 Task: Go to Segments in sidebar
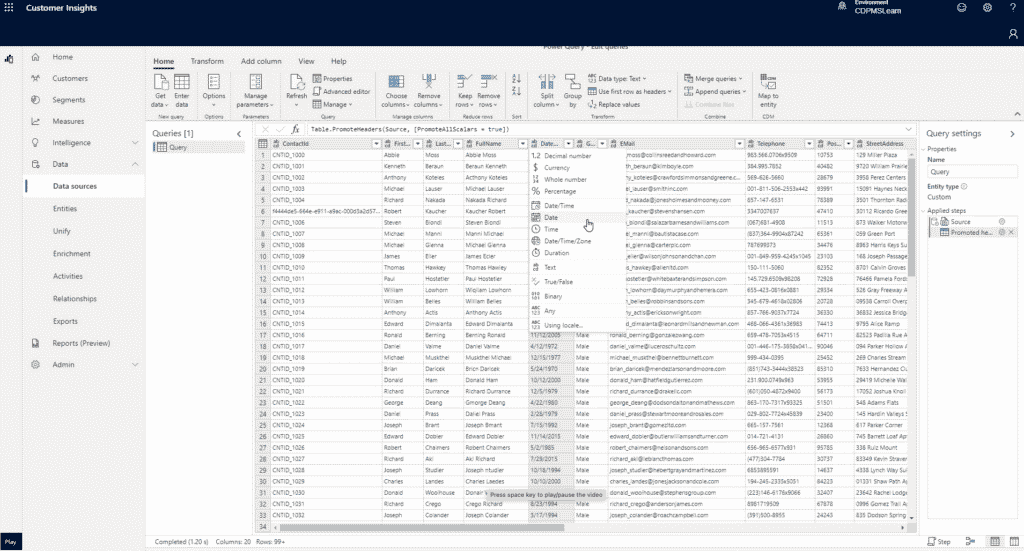click(x=69, y=100)
